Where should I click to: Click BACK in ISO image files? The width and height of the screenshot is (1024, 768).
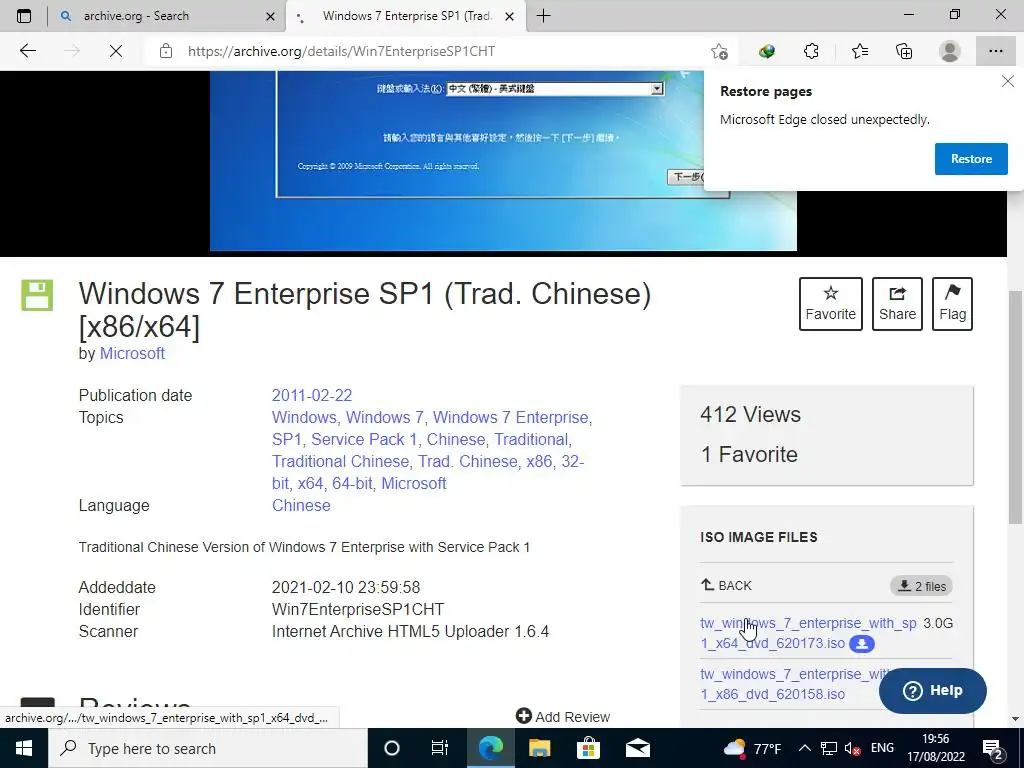click(726, 585)
